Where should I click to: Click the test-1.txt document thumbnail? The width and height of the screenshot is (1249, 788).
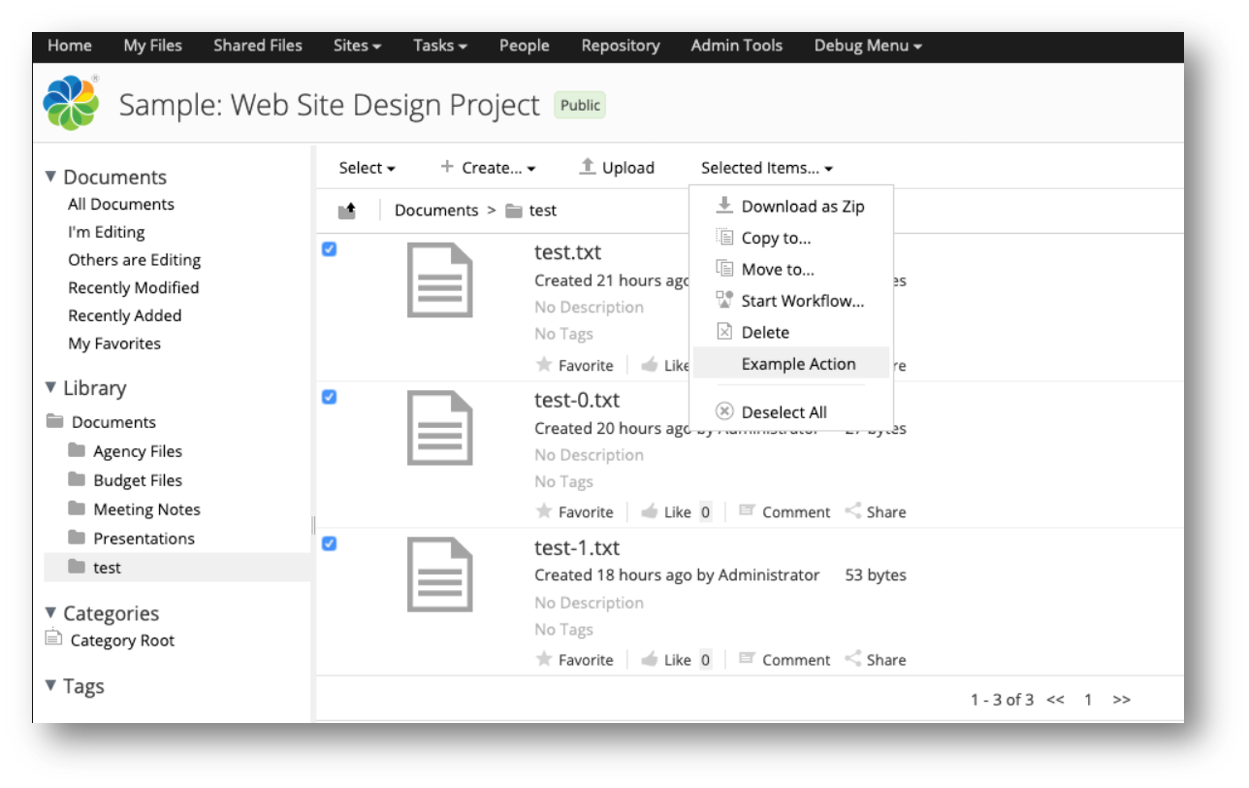coord(440,574)
